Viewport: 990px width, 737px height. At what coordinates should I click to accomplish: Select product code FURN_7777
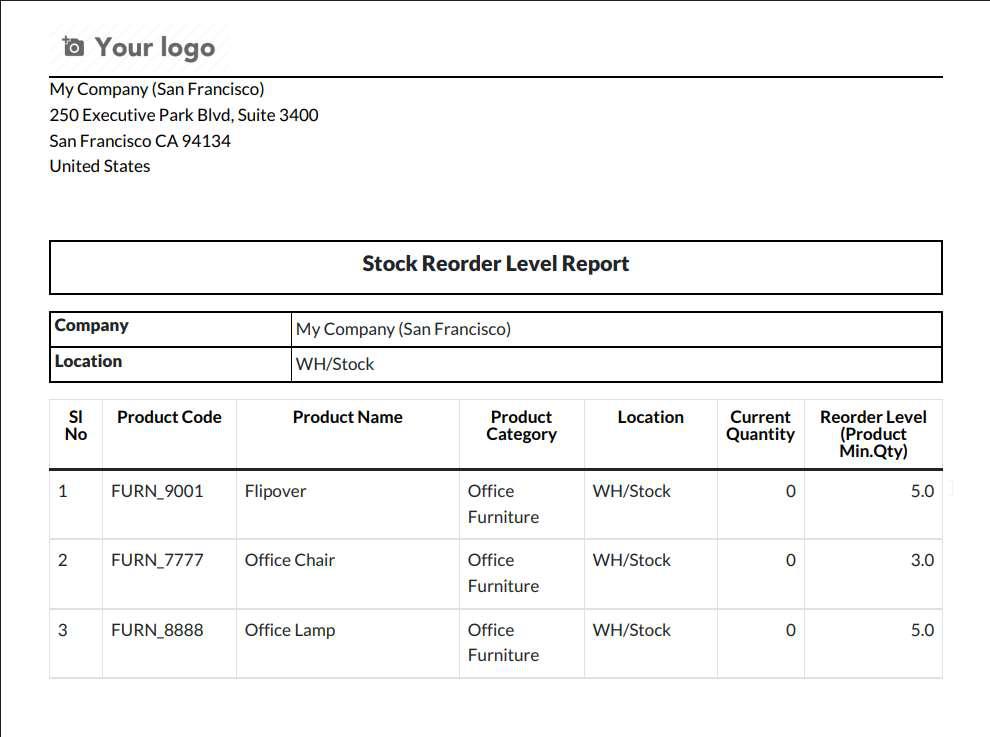point(157,560)
